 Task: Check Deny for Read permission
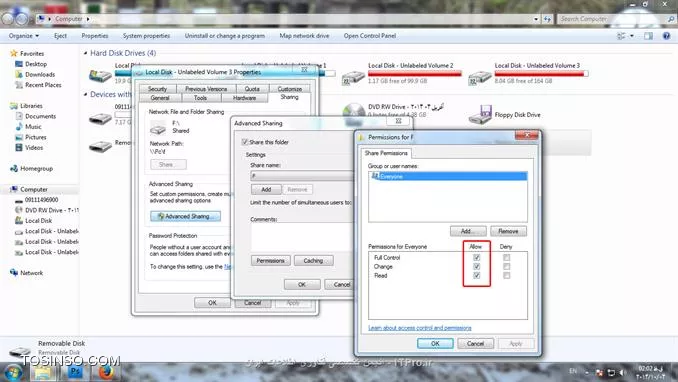point(506,276)
